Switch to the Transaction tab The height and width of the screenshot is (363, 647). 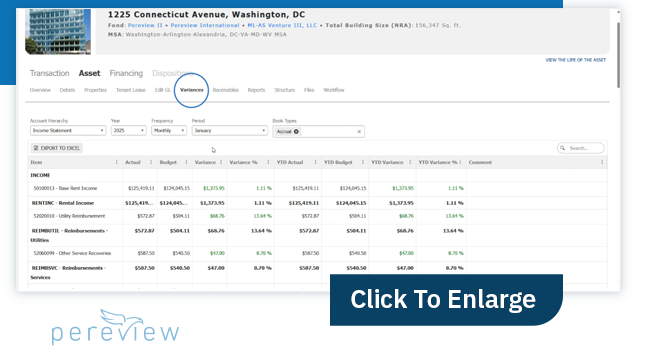50,73
